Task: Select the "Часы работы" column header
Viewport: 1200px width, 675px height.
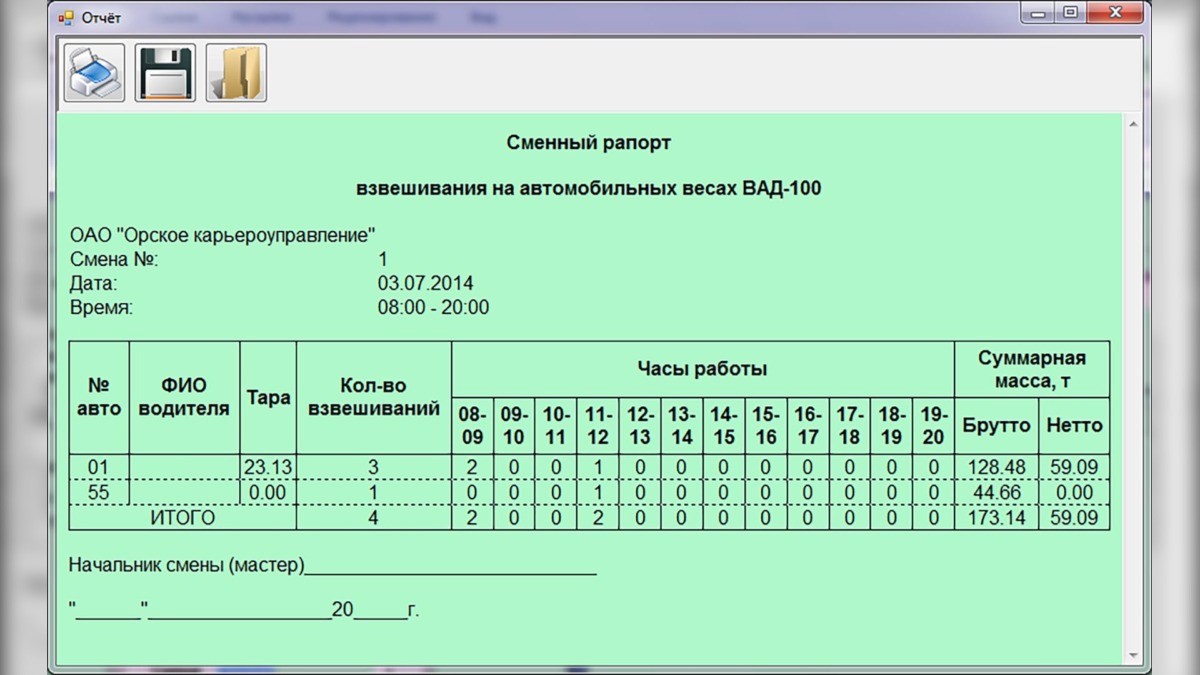Action: point(702,369)
